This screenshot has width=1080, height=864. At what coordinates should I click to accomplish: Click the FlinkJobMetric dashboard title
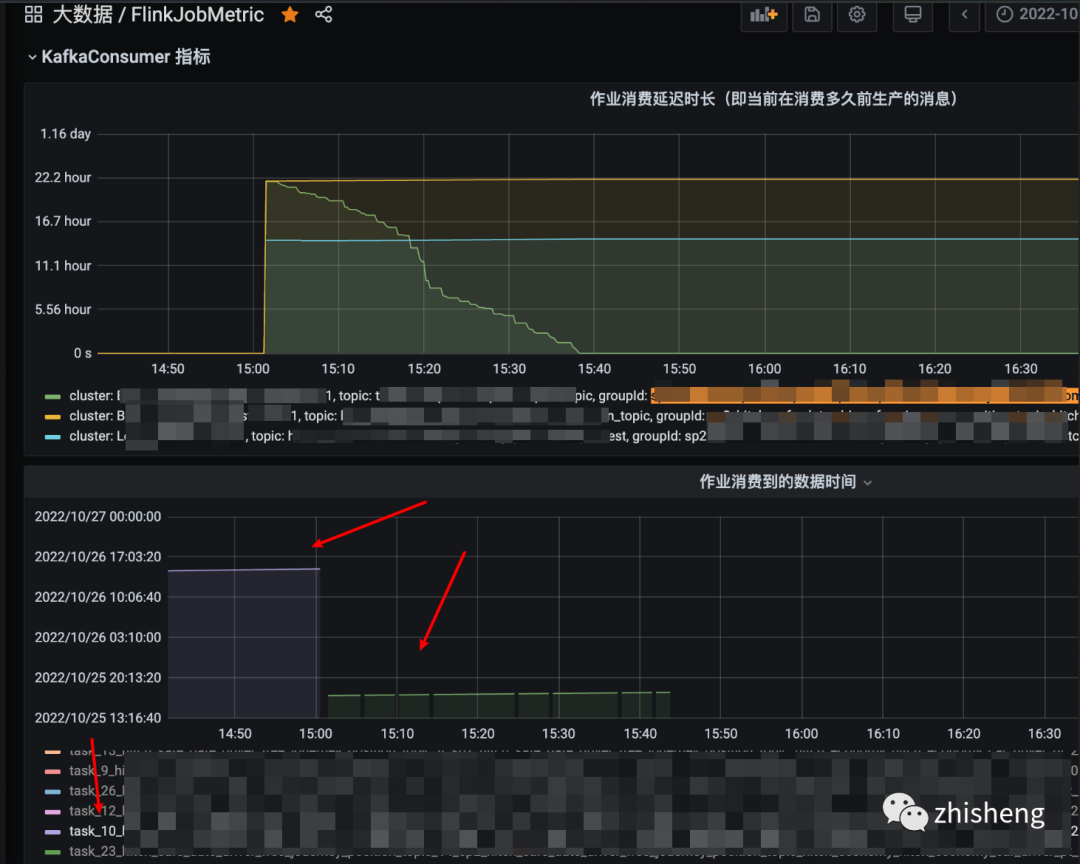(198, 14)
